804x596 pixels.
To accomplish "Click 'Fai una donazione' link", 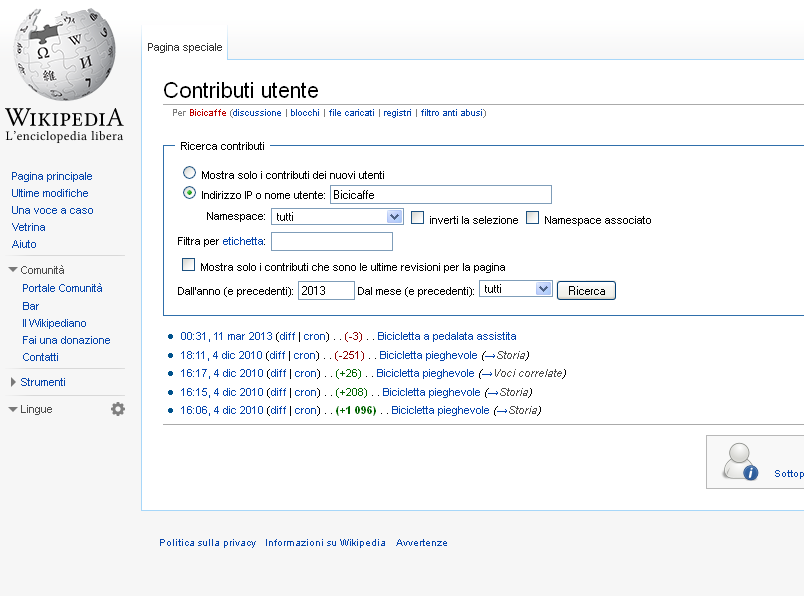I will point(66,340).
